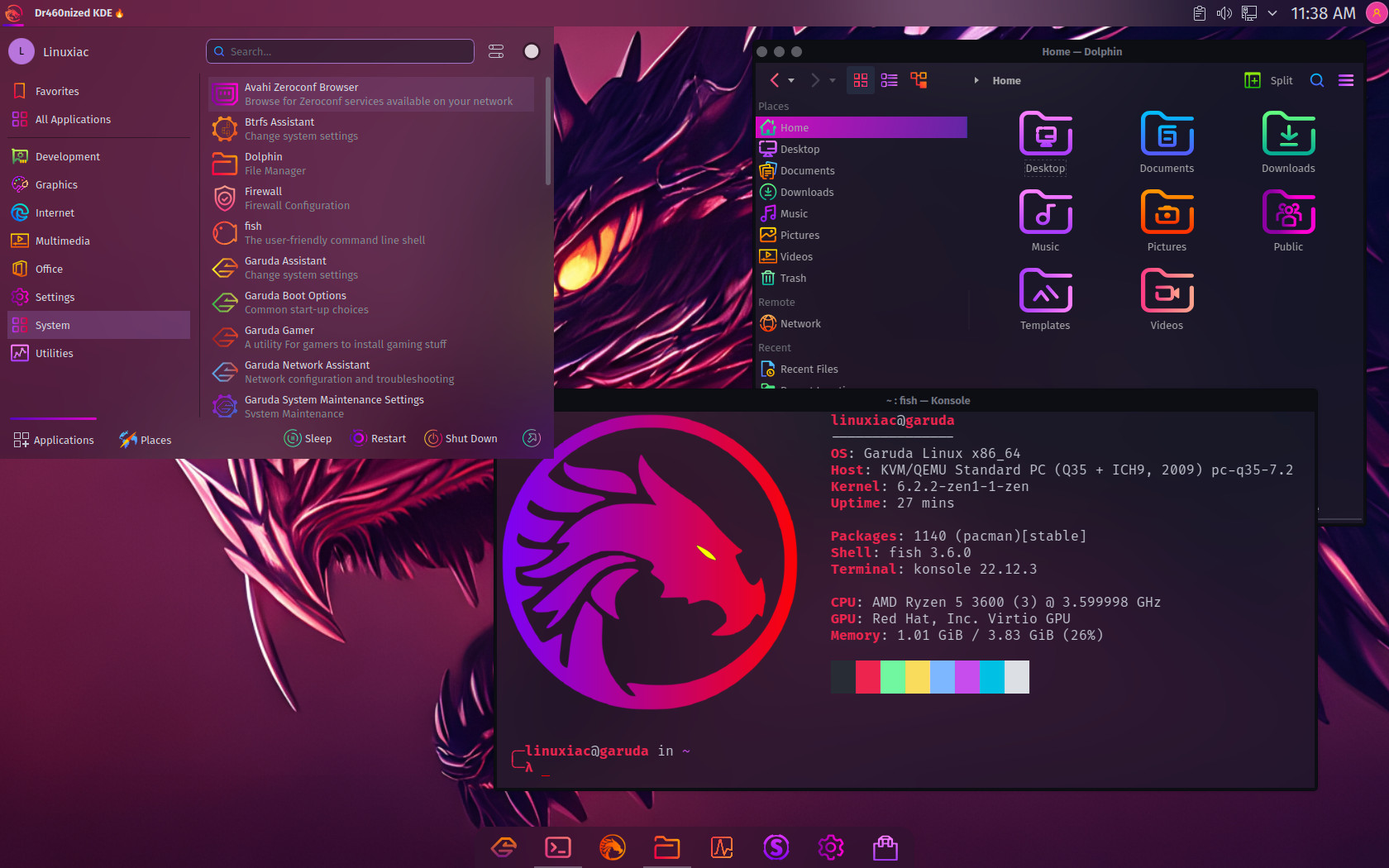Expand the back navigation history dropdown
Viewport: 1389px width, 868px height.
click(x=791, y=80)
